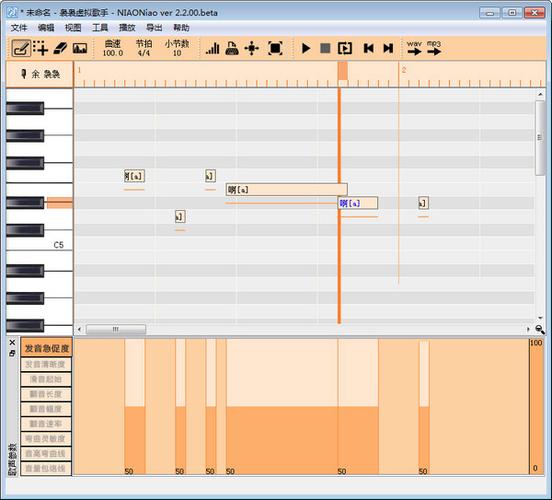Click the 节拍 4/4 time signature
Image resolution: width=552 pixels, height=500 pixels.
pyautogui.click(x=144, y=48)
